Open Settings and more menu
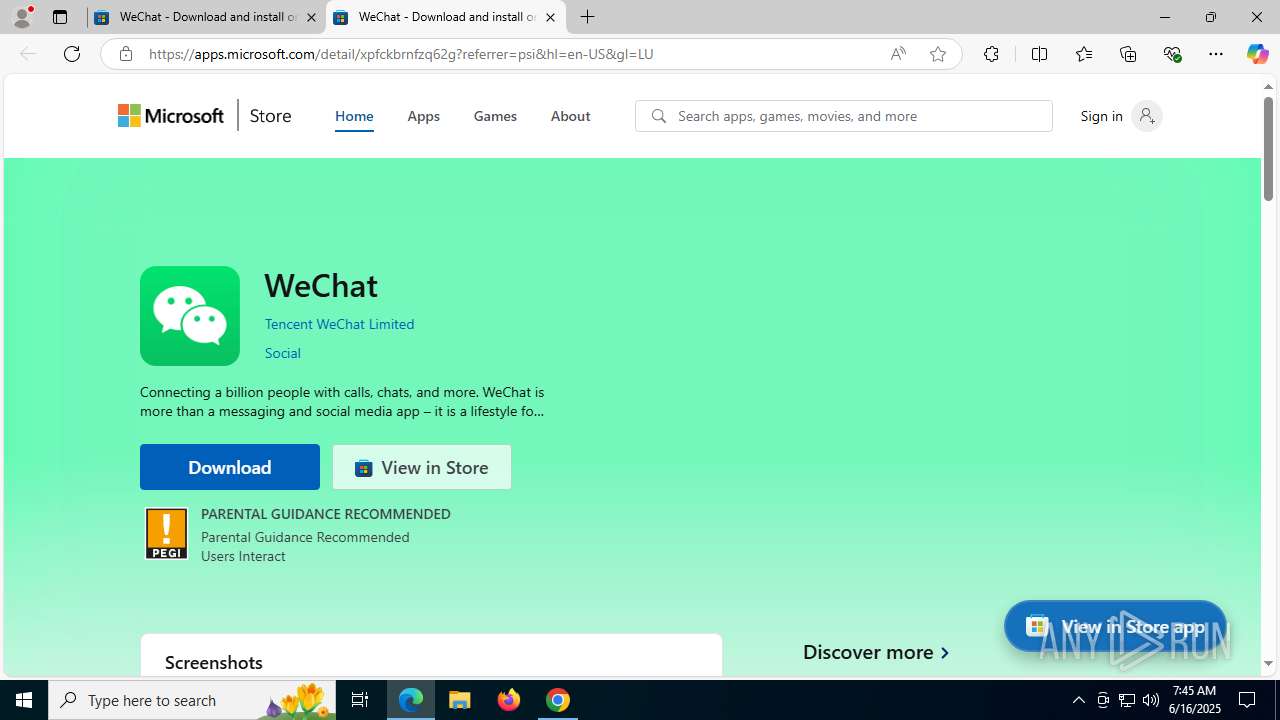This screenshot has height=720, width=1280. pyautogui.click(x=1216, y=54)
